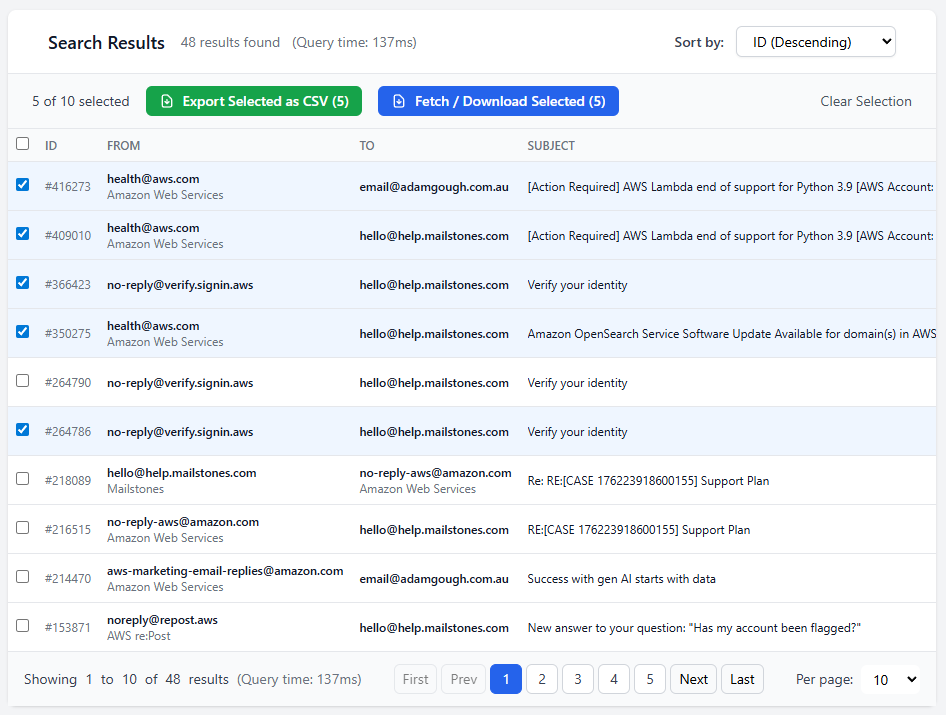The height and width of the screenshot is (715, 946).
Task: Open the Verify your identity email #264786
Action: (576, 430)
